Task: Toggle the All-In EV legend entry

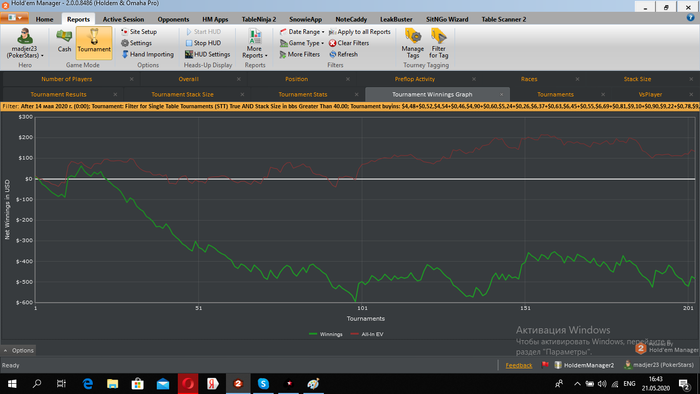Action: tap(367, 334)
